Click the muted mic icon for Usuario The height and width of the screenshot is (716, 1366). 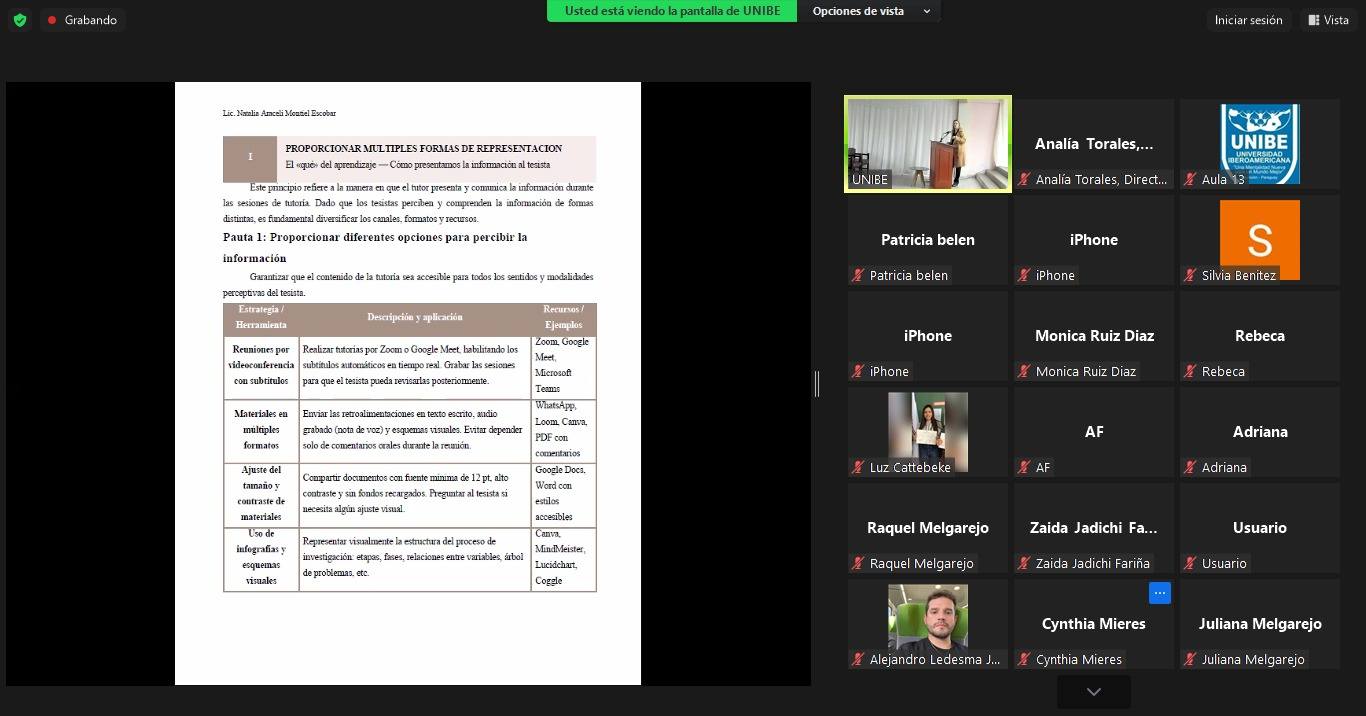tap(1190, 564)
